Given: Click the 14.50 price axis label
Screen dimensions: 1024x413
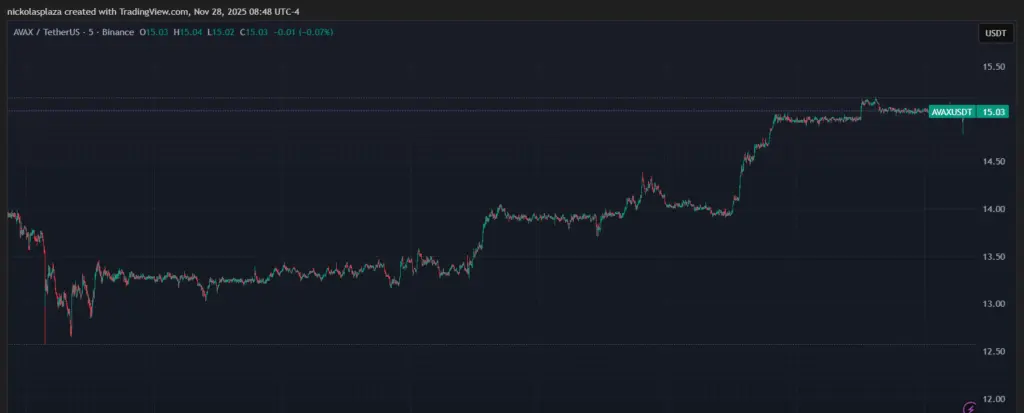Looking at the screenshot, I should point(993,161).
